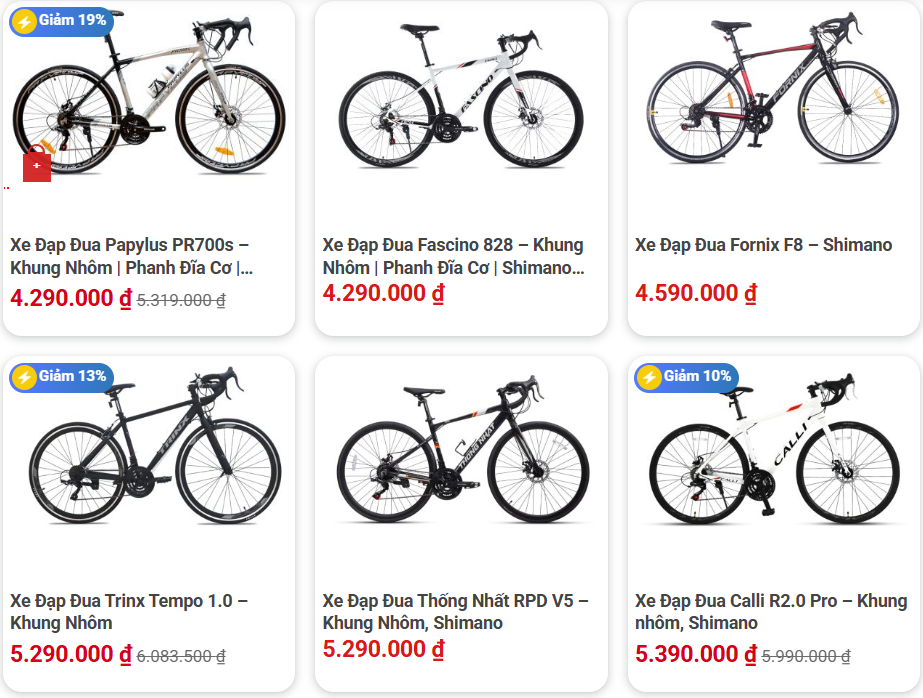Open the Papylus PR700s bike photo
Image resolution: width=923 pixels, height=698 pixels.
pos(150,95)
